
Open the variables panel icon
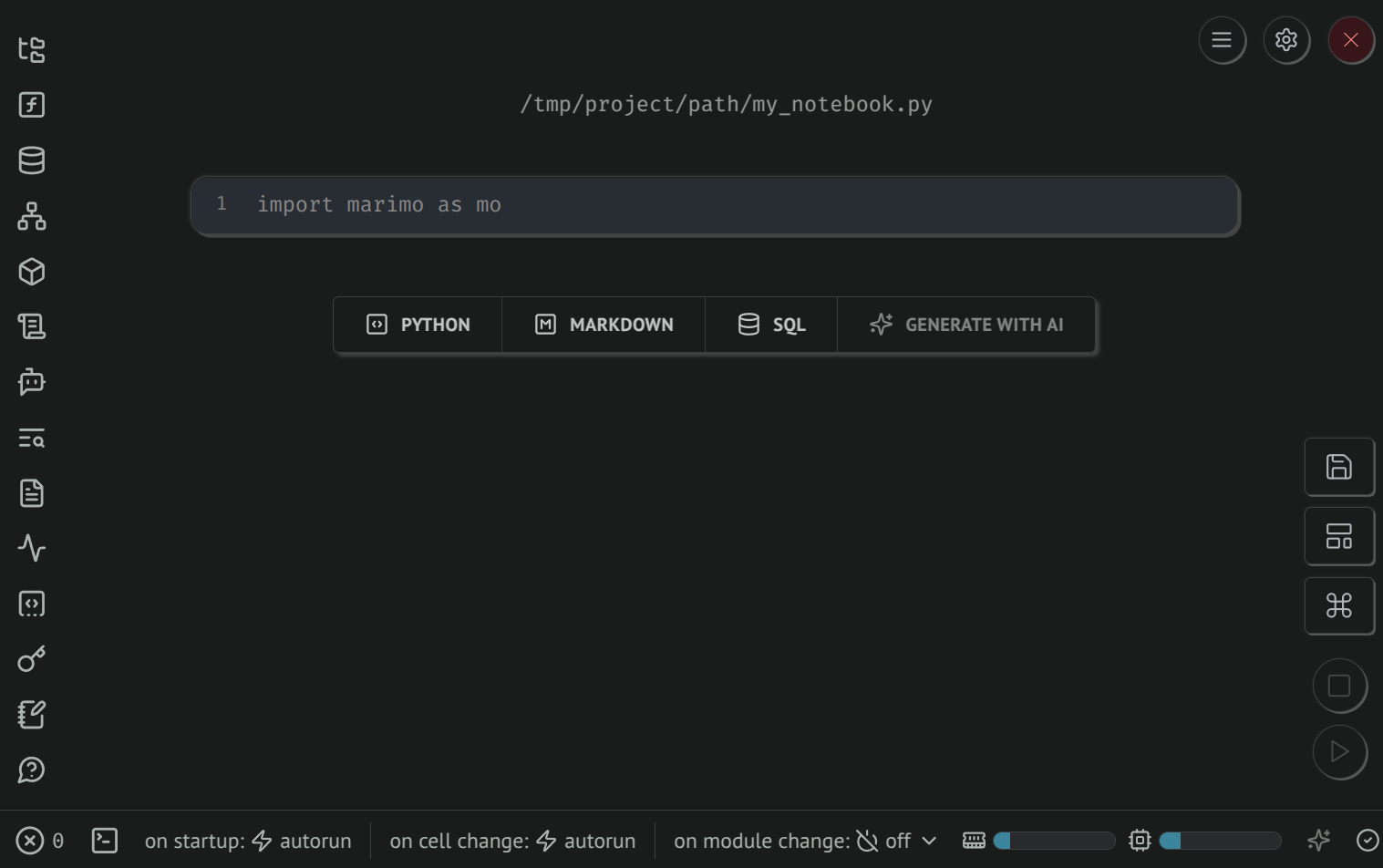(x=32, y=105)
